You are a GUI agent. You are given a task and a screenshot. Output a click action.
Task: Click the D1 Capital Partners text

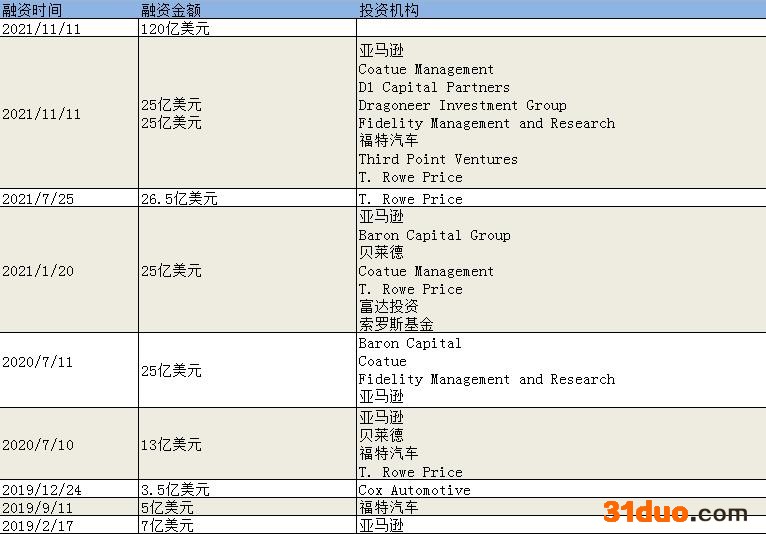[434, 87]
